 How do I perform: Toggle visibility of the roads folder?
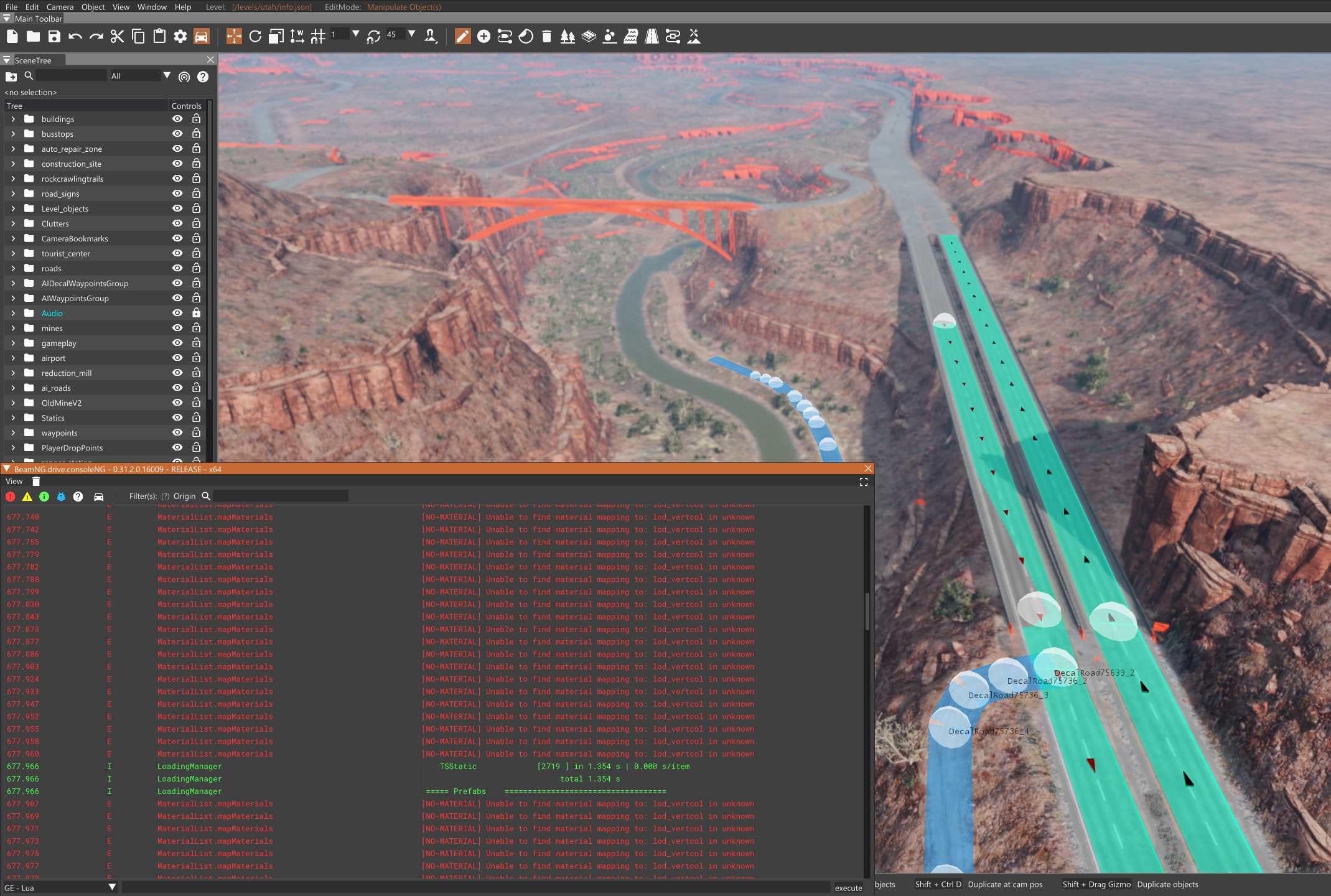tap(177, 268)
